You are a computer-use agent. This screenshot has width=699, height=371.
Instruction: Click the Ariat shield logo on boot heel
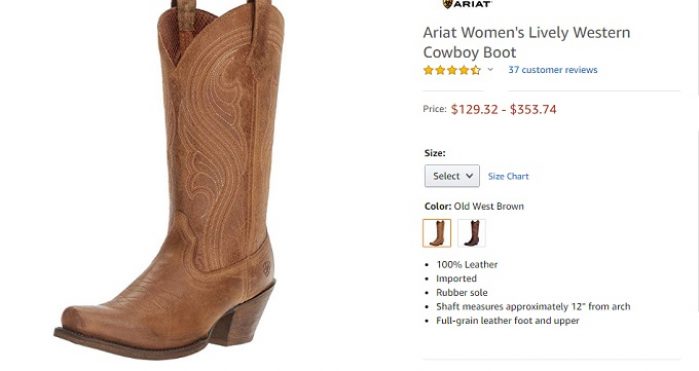point(266,268)
